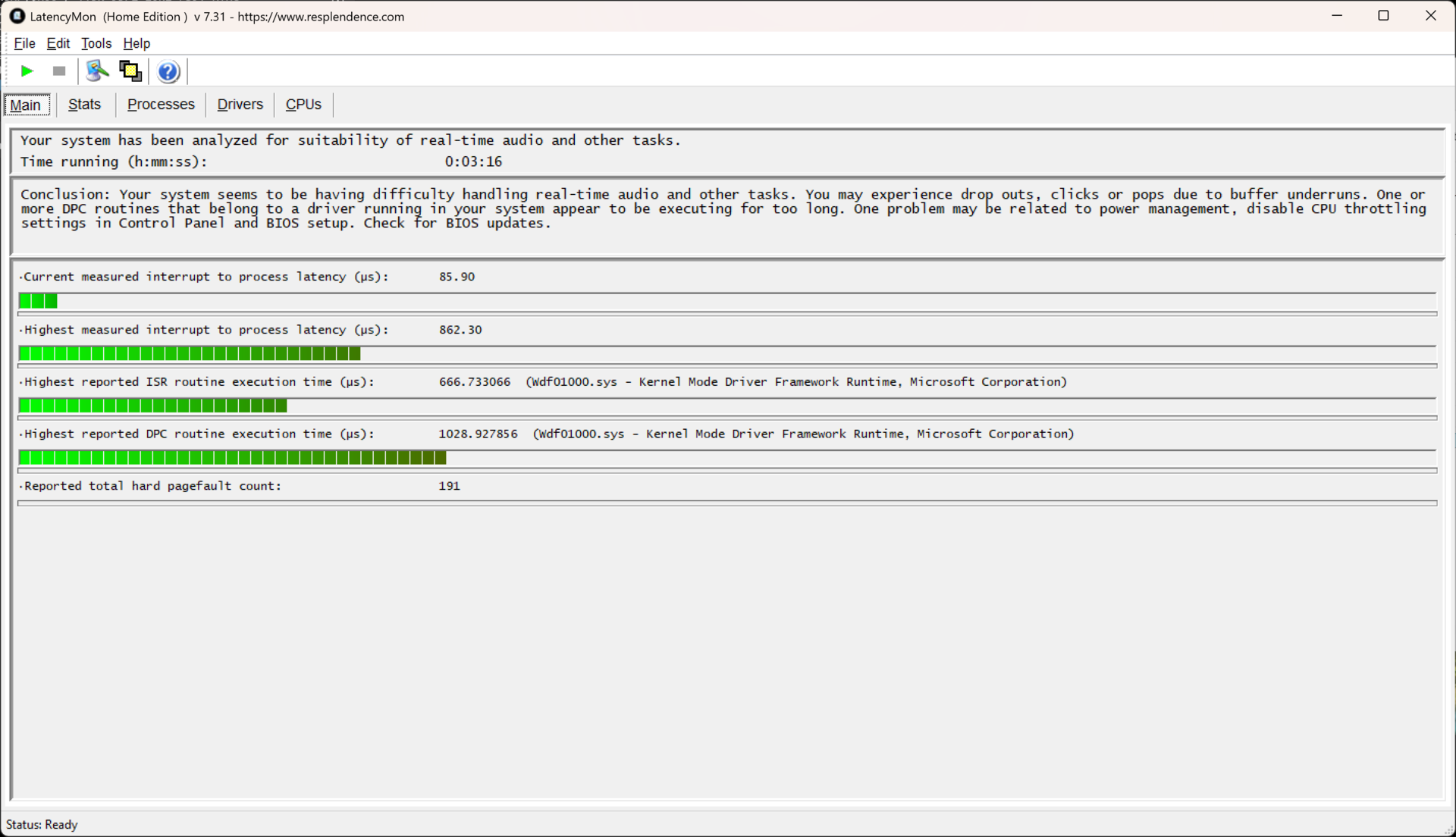Switch to the Drivers tab
Screen dimensions: 1456x837
click(x=240, y=105)
